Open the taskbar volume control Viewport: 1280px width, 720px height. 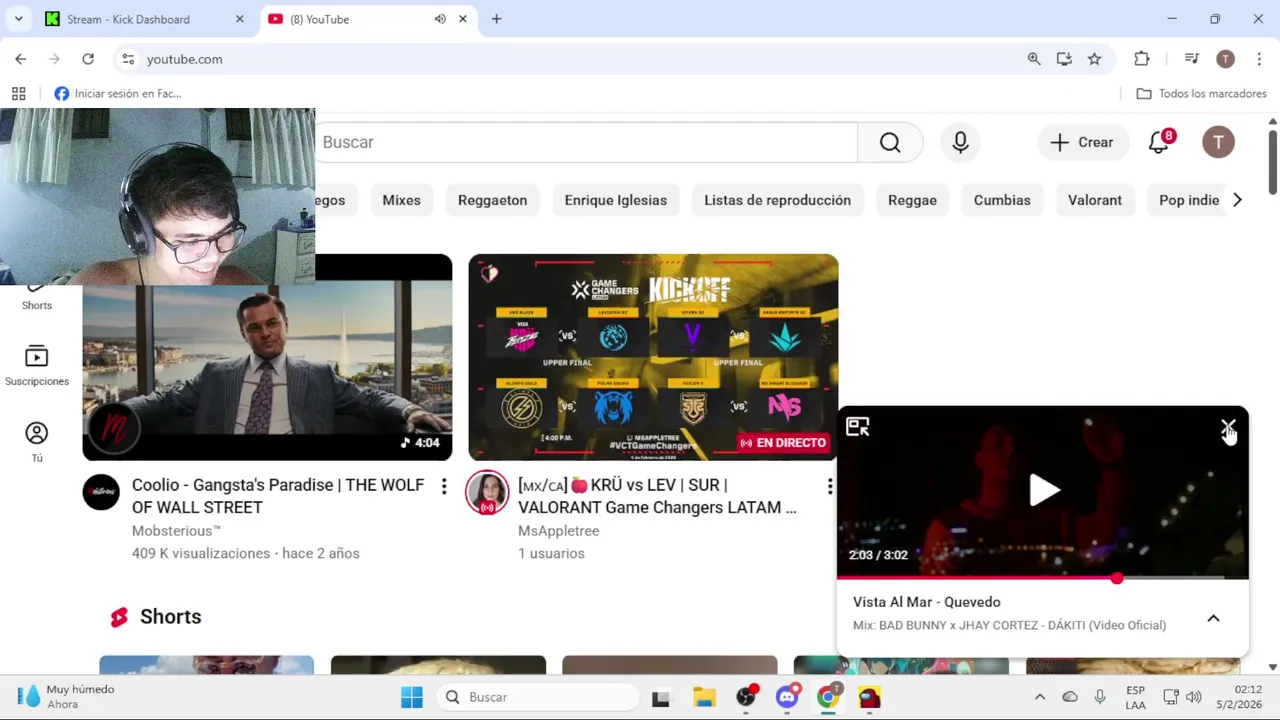1193,697
